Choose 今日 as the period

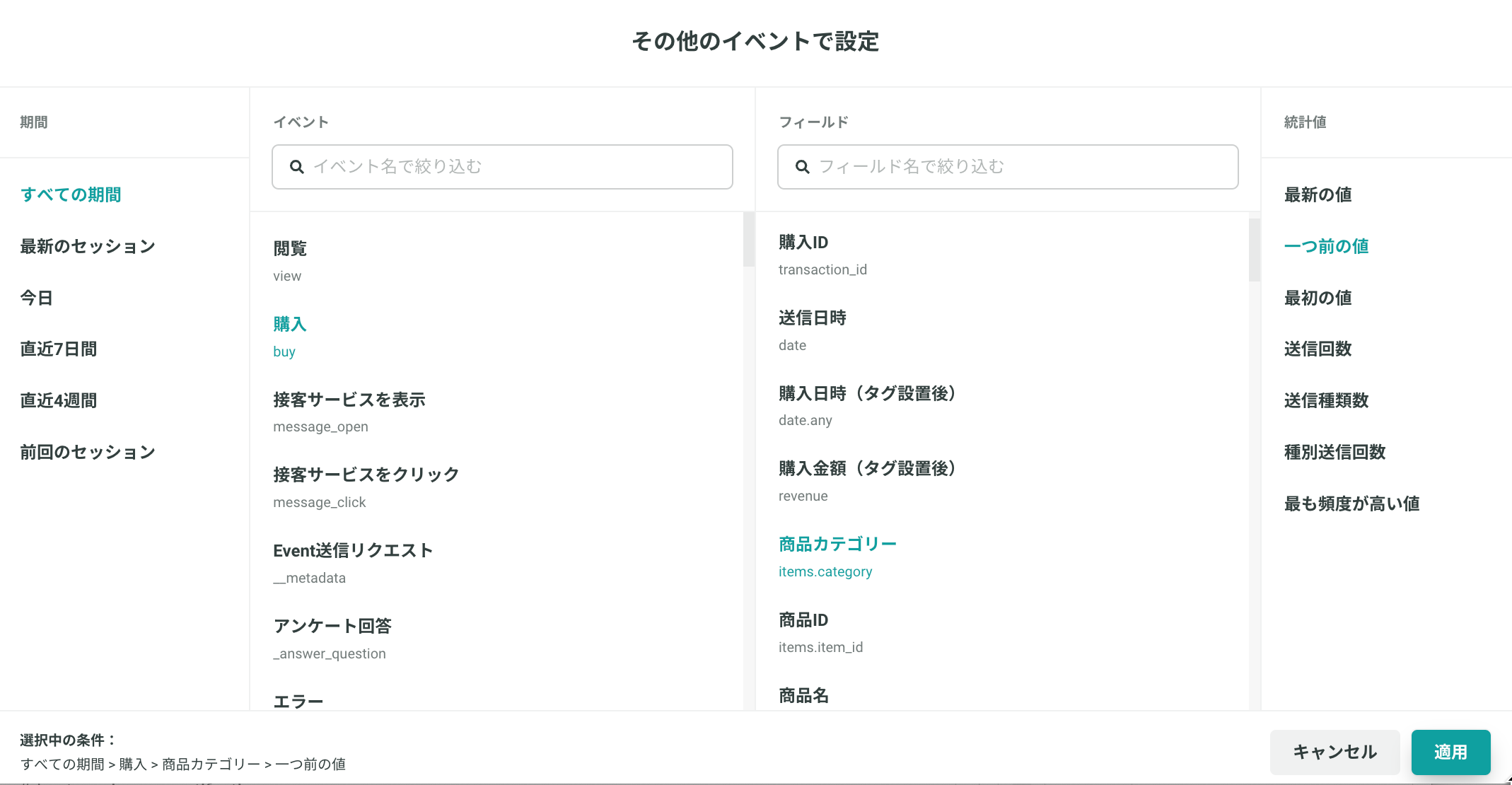coord(37,298)
